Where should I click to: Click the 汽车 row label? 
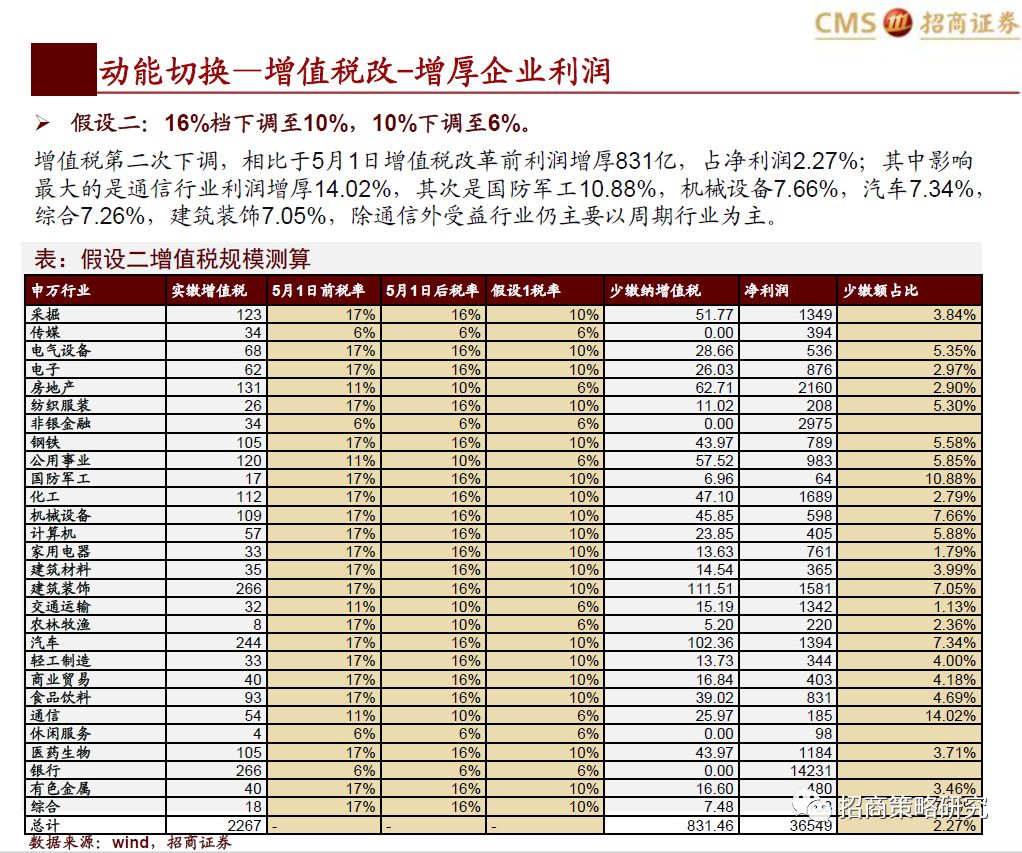pos(45,643)
